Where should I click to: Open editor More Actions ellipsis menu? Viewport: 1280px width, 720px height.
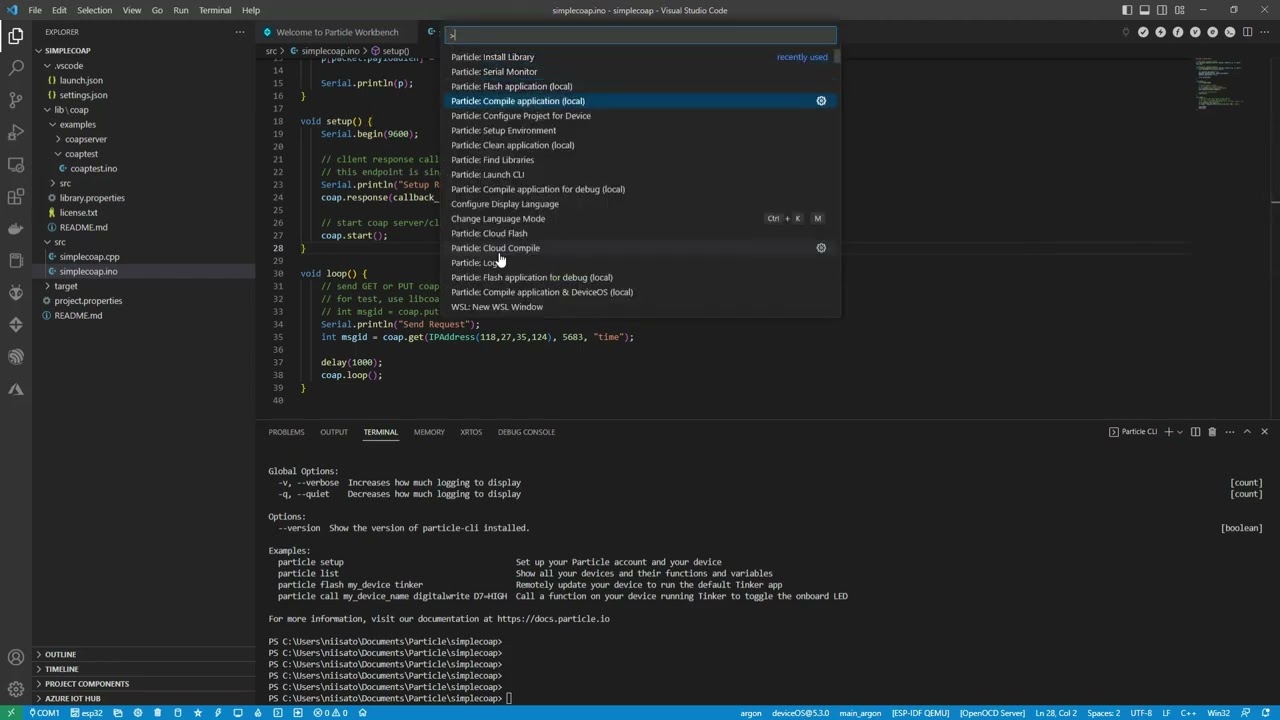point(1264,32)
